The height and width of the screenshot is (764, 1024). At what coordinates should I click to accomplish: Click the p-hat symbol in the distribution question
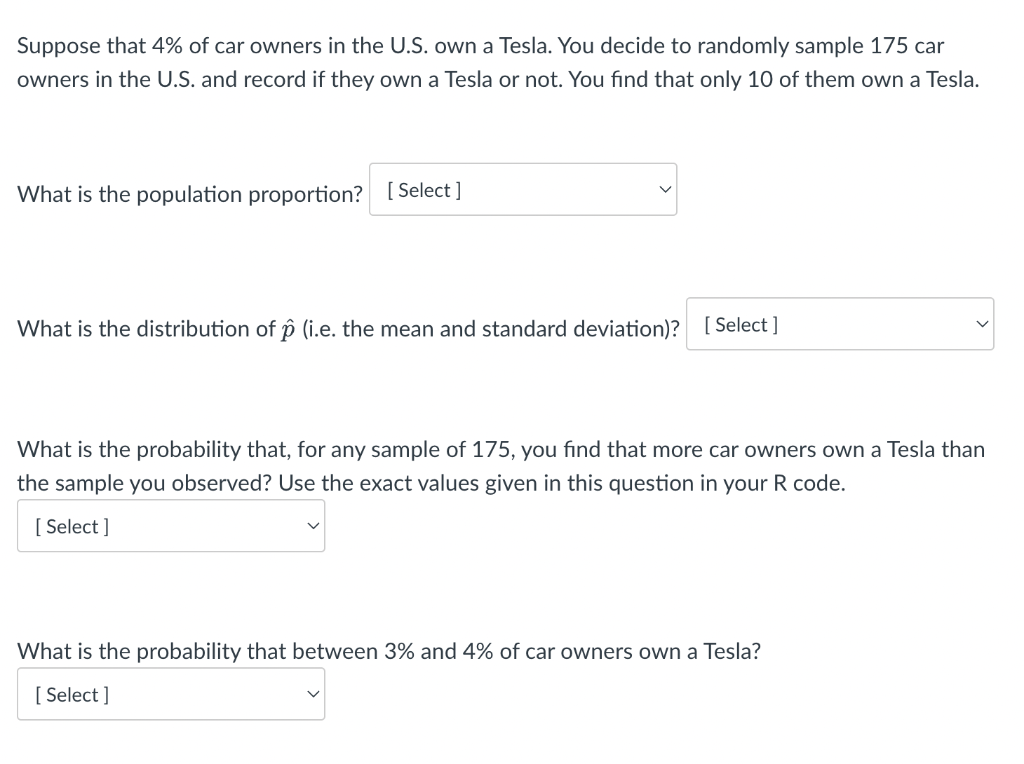click(x=291, y=329)
